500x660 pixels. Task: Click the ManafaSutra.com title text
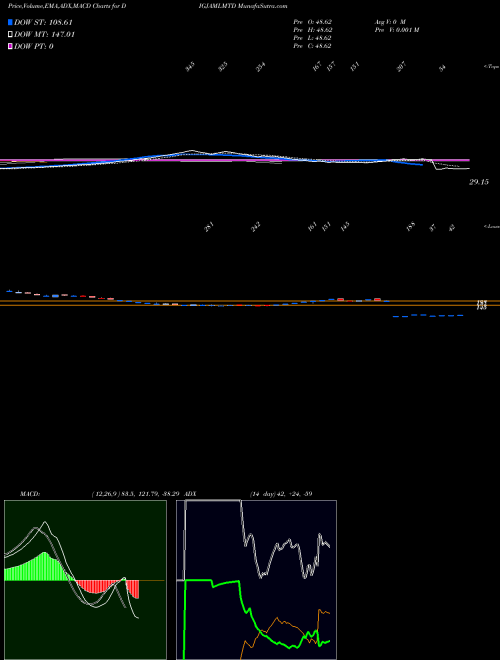[x=263, y=6]
